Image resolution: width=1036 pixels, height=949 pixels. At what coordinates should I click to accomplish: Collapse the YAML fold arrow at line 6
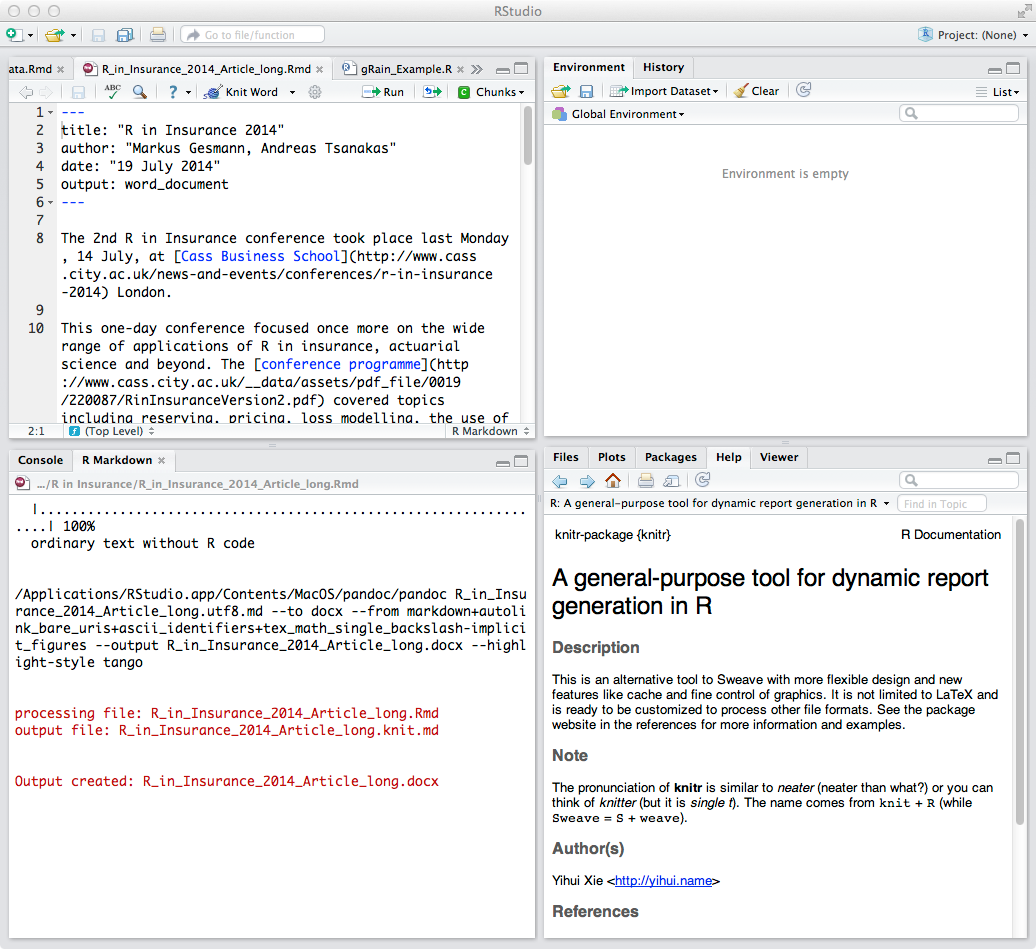(51, 203)
